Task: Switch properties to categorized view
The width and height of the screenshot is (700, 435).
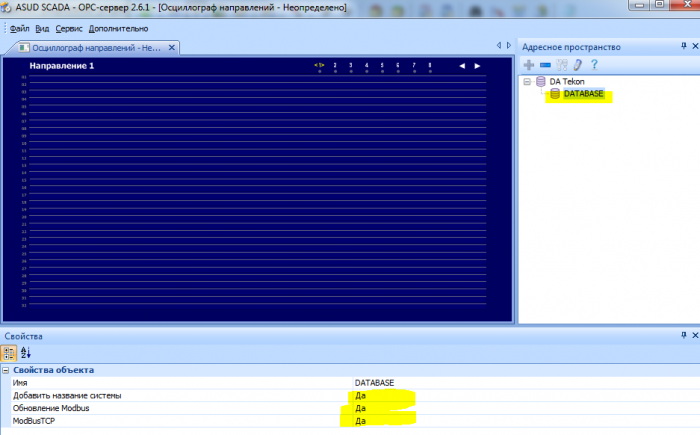Action: [8, 353]
